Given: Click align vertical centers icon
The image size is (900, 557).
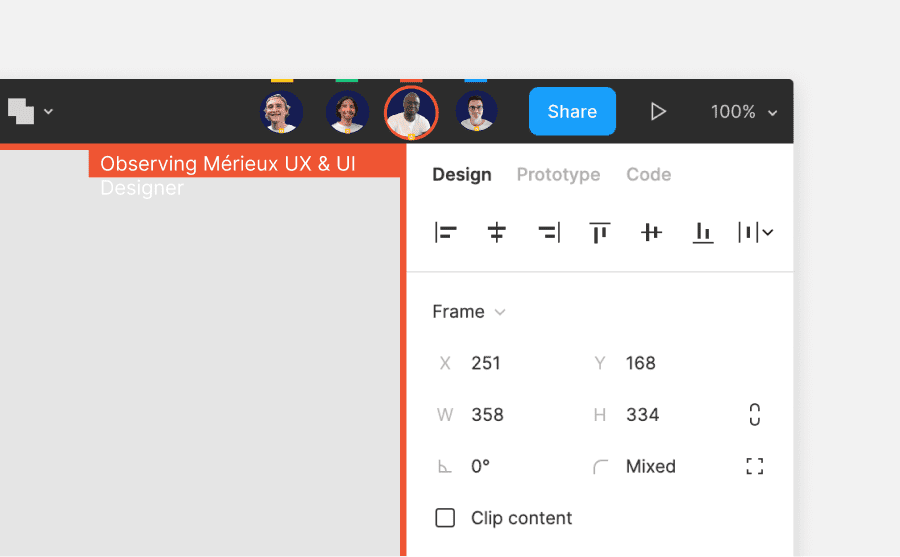Looking at the screenshot, I should coord(651,233).
